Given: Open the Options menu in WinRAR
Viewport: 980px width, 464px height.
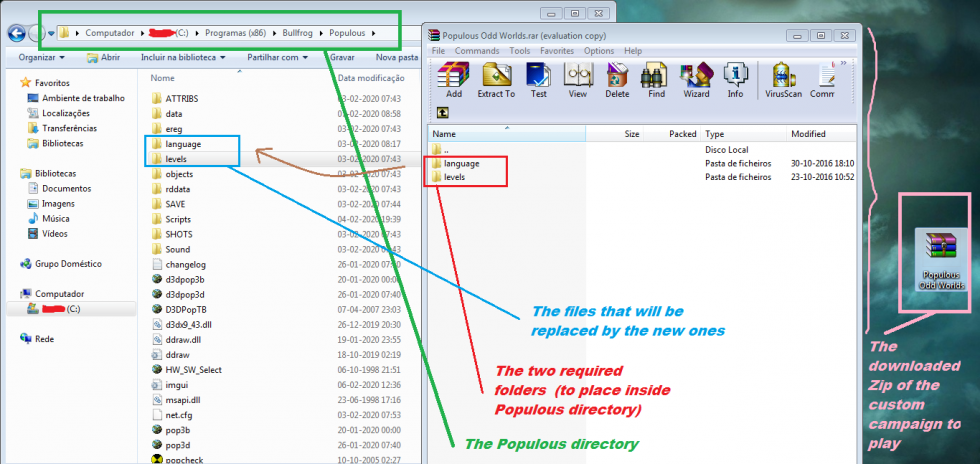Looking at the screenshot, I should [x=599, y=51].
